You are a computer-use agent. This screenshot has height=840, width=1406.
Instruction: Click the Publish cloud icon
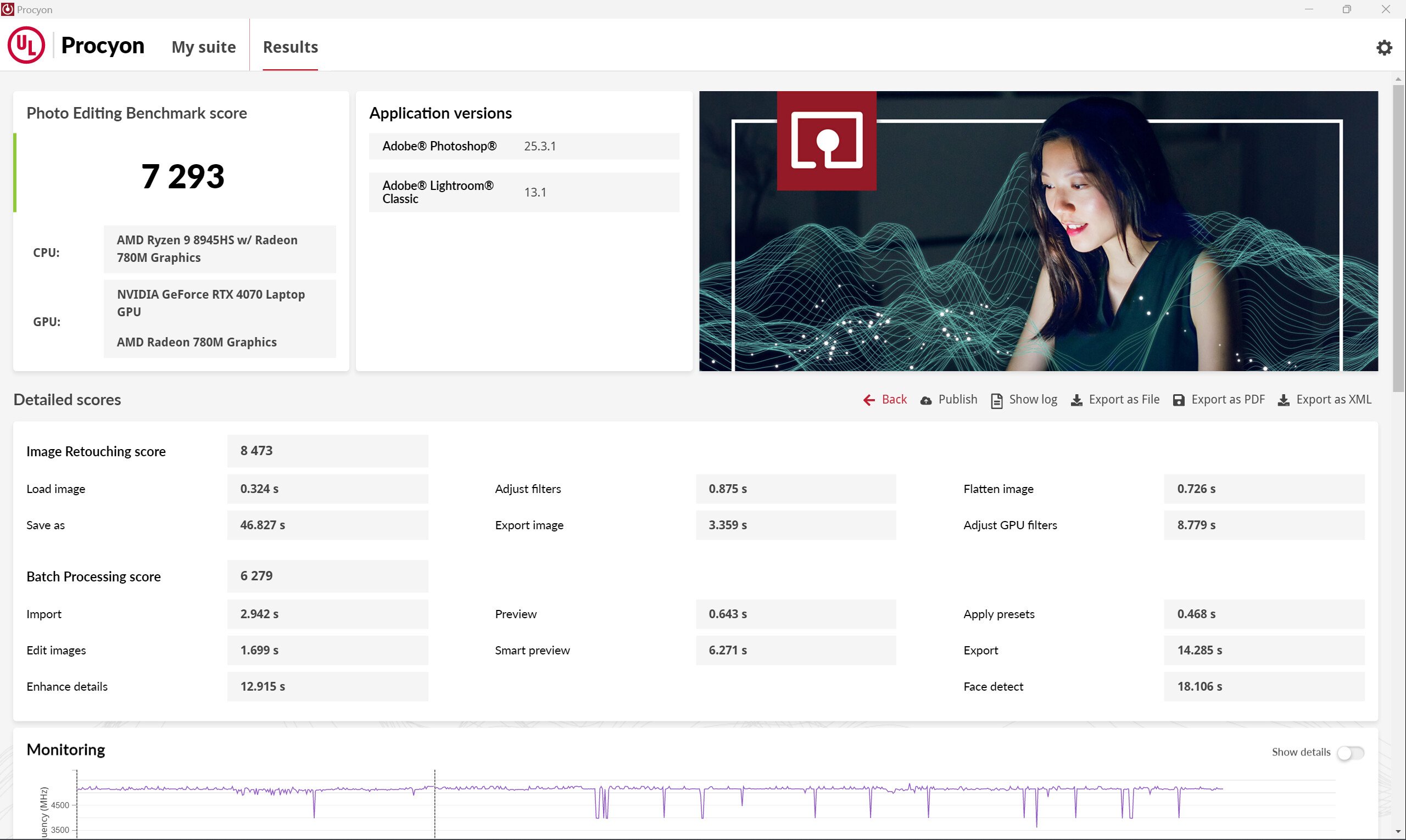[926, 401]
